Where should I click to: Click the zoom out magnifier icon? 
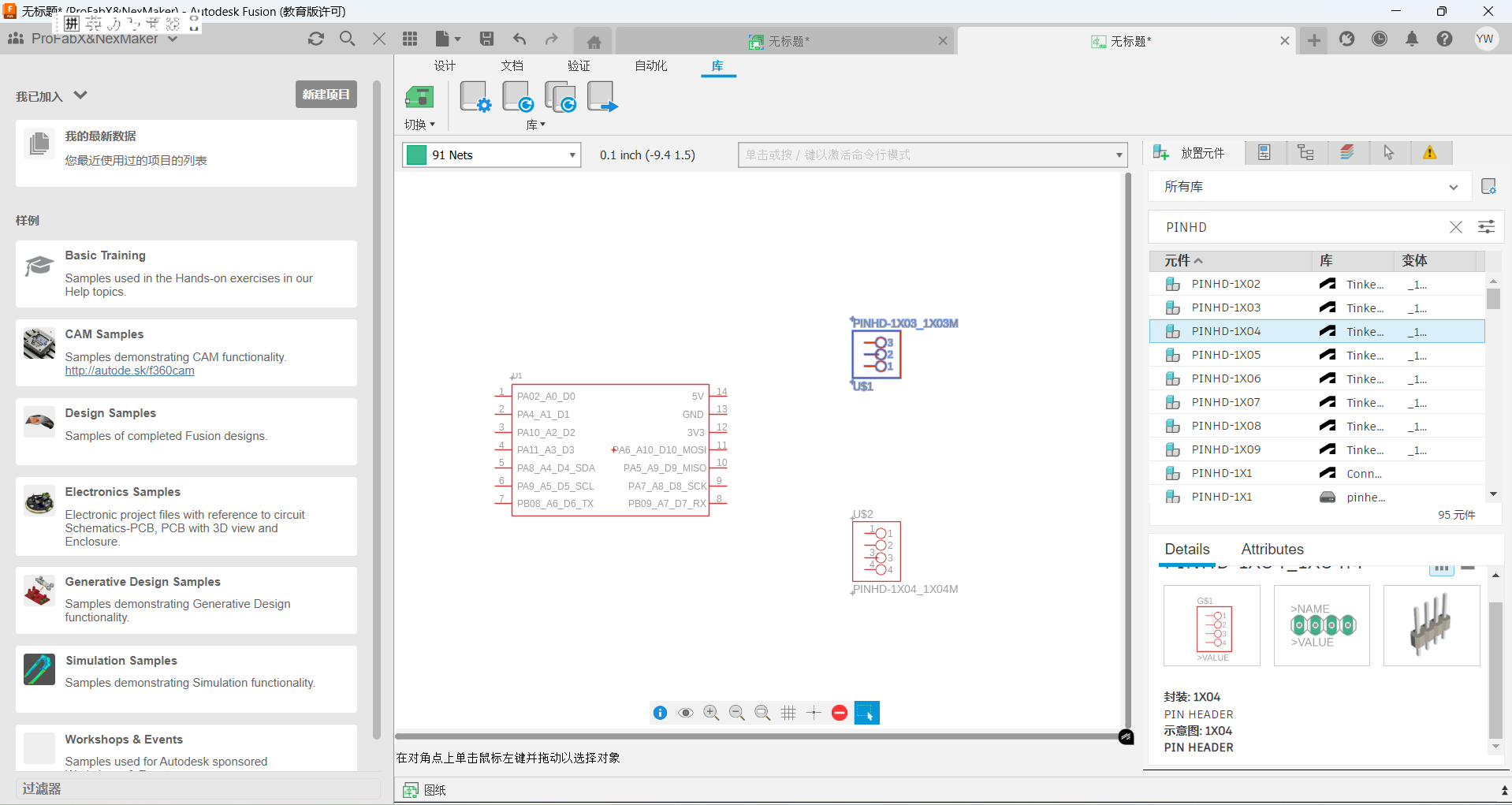click(x=737, y=713)
